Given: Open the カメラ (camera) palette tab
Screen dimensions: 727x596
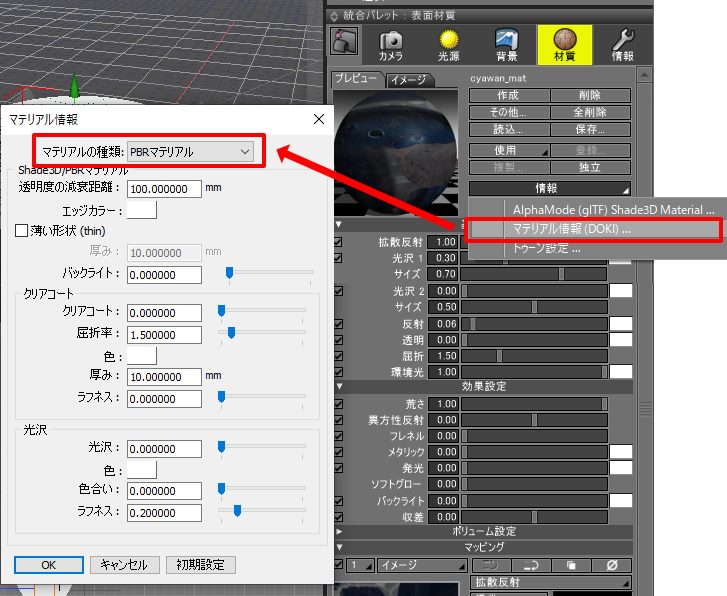Looking at the screenshot, I should point(391,46).
